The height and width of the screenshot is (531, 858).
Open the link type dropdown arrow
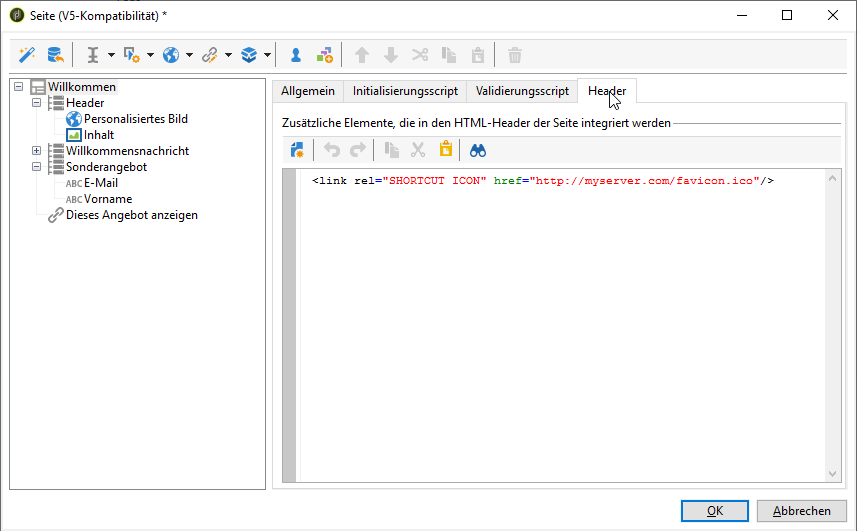228,55
